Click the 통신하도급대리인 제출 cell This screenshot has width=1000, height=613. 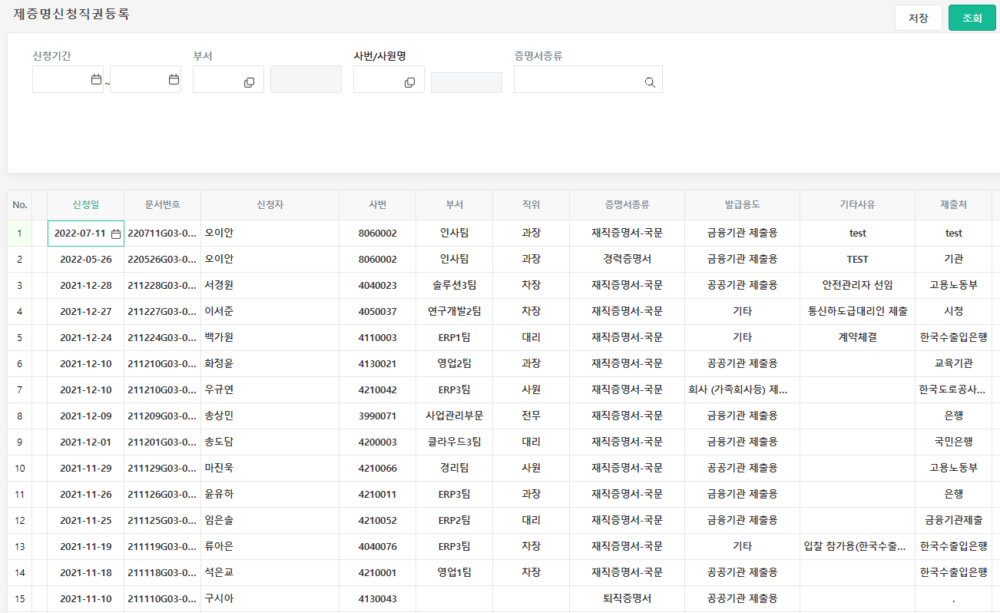click(857, 311)
